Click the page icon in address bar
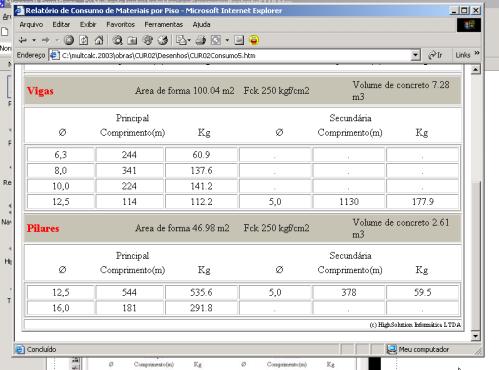The height and width of the screenshot is (370, 499). 54,55
